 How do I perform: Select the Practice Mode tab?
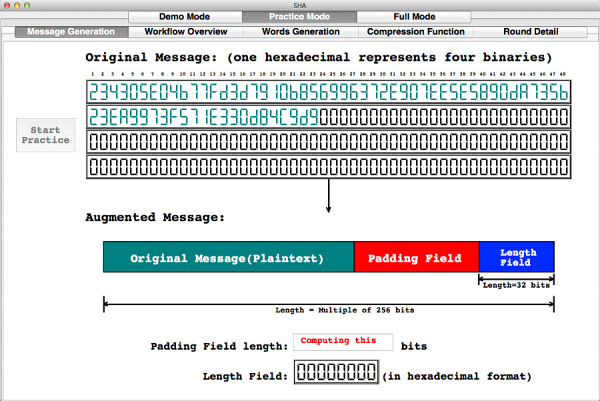tap(298, 17)
